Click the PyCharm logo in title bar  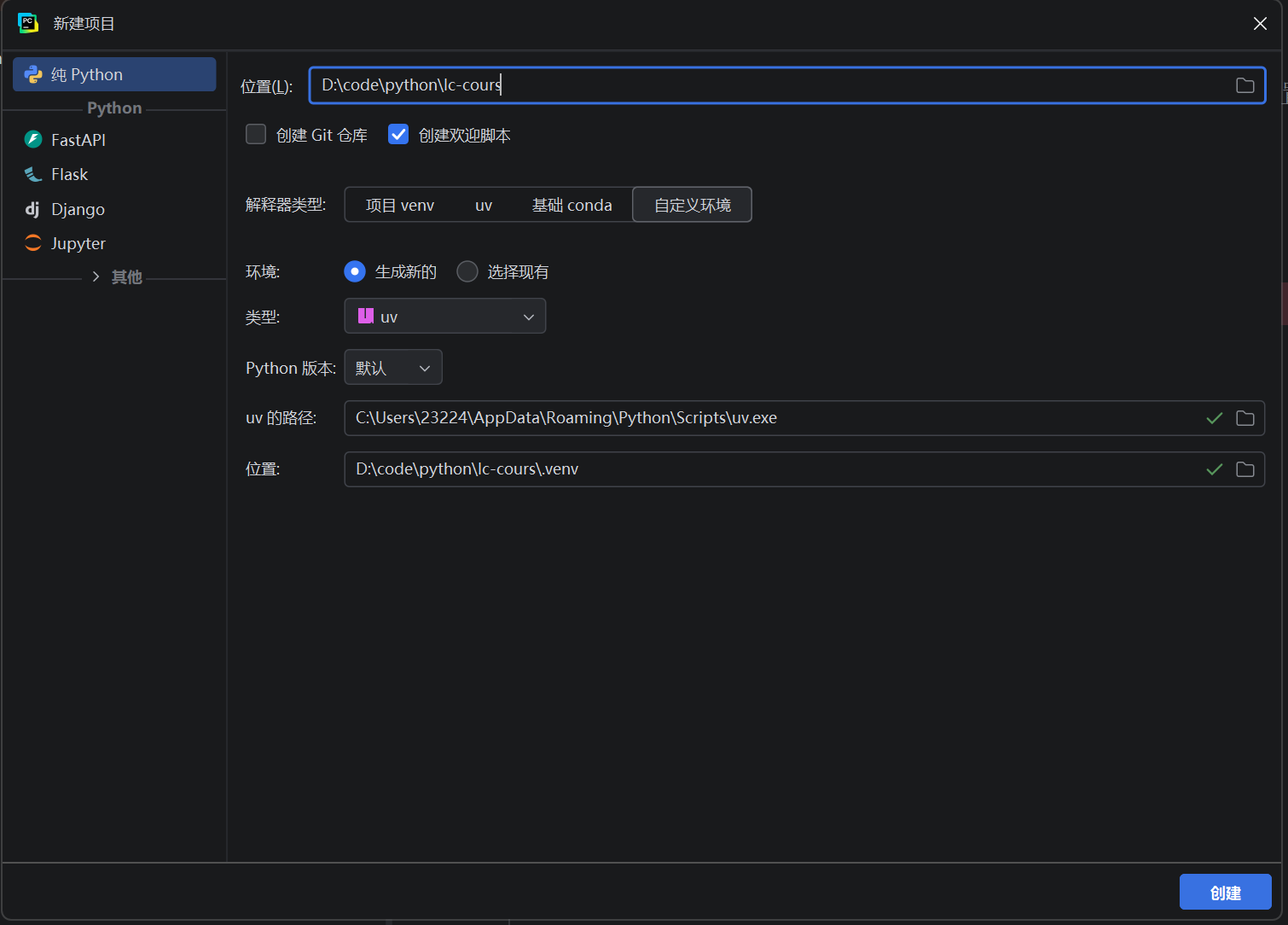pyautogui.click(x=28, y=23)
